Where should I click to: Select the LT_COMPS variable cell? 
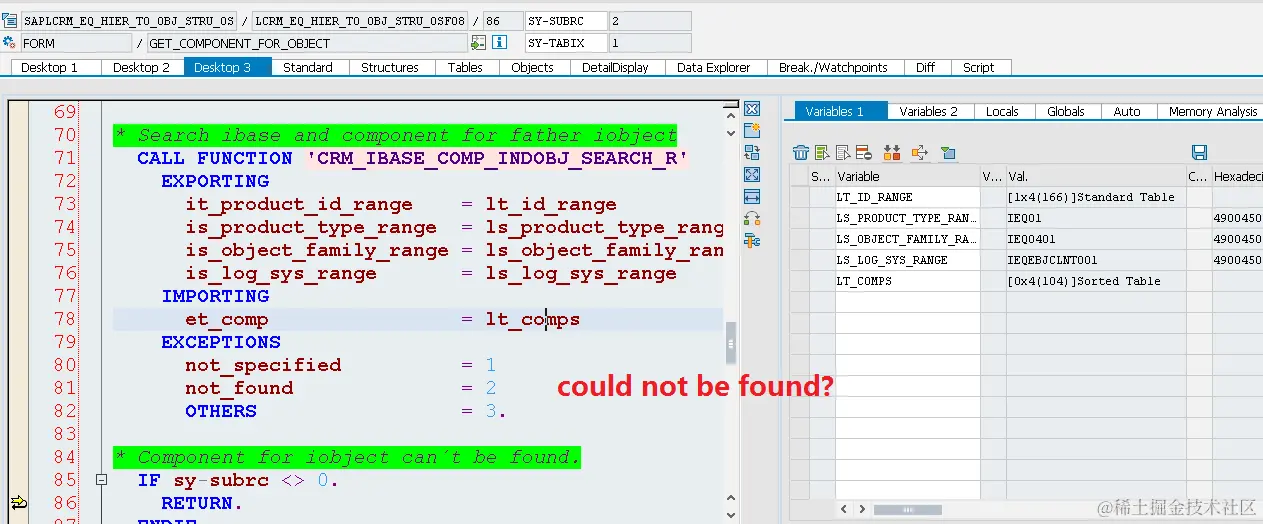click(x=908, y=281)
